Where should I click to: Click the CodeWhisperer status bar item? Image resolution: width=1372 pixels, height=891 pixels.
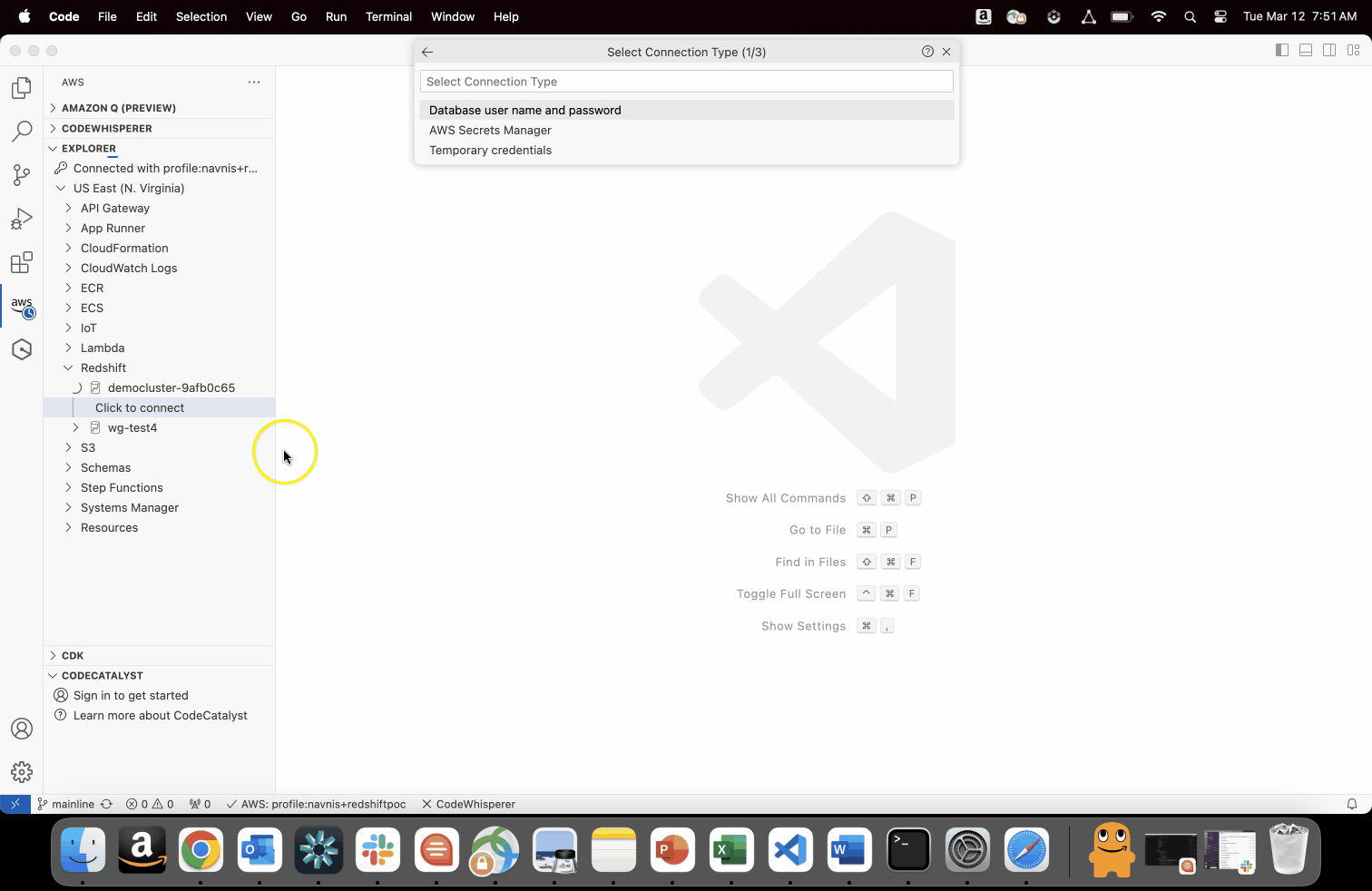[468, 804]
